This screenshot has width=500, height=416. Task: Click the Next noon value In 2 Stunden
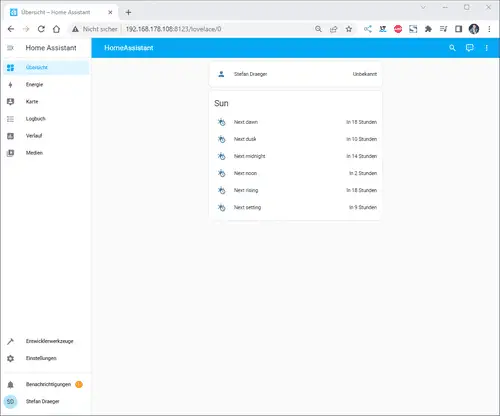(x=363, y=173)
